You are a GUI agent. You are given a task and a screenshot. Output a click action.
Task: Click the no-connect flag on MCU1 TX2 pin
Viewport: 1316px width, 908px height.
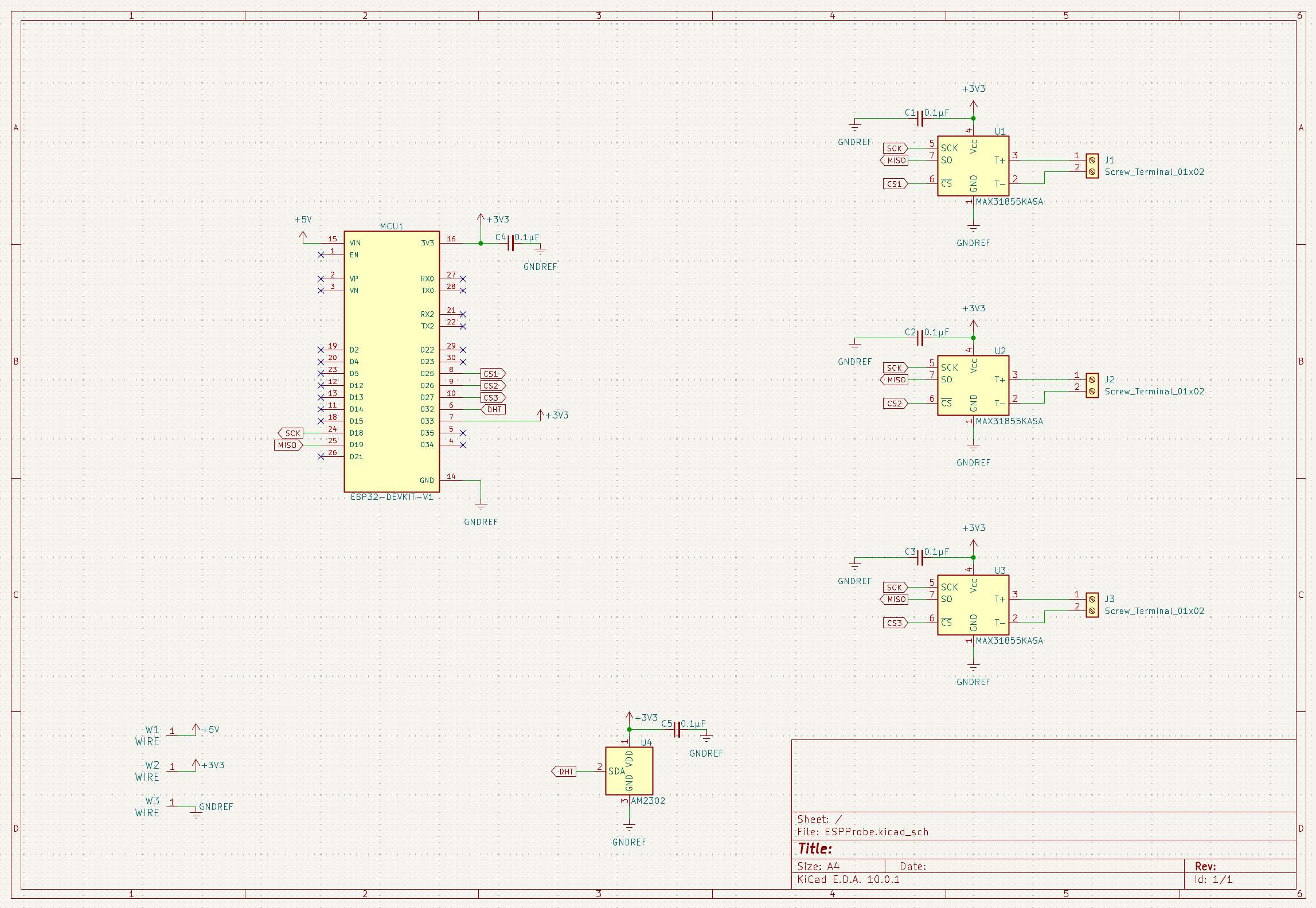463,326
